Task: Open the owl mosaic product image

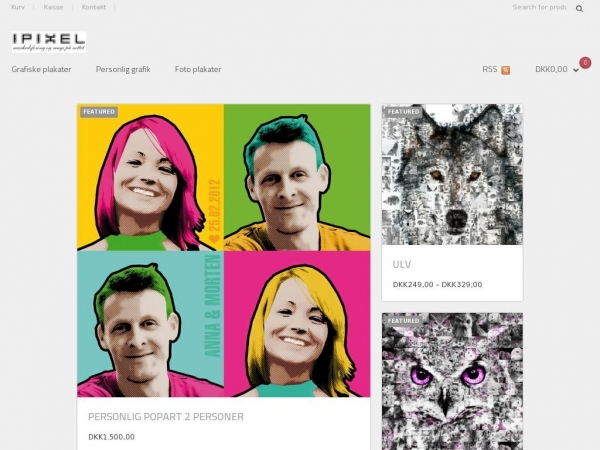Action: [x=452, y=380]
